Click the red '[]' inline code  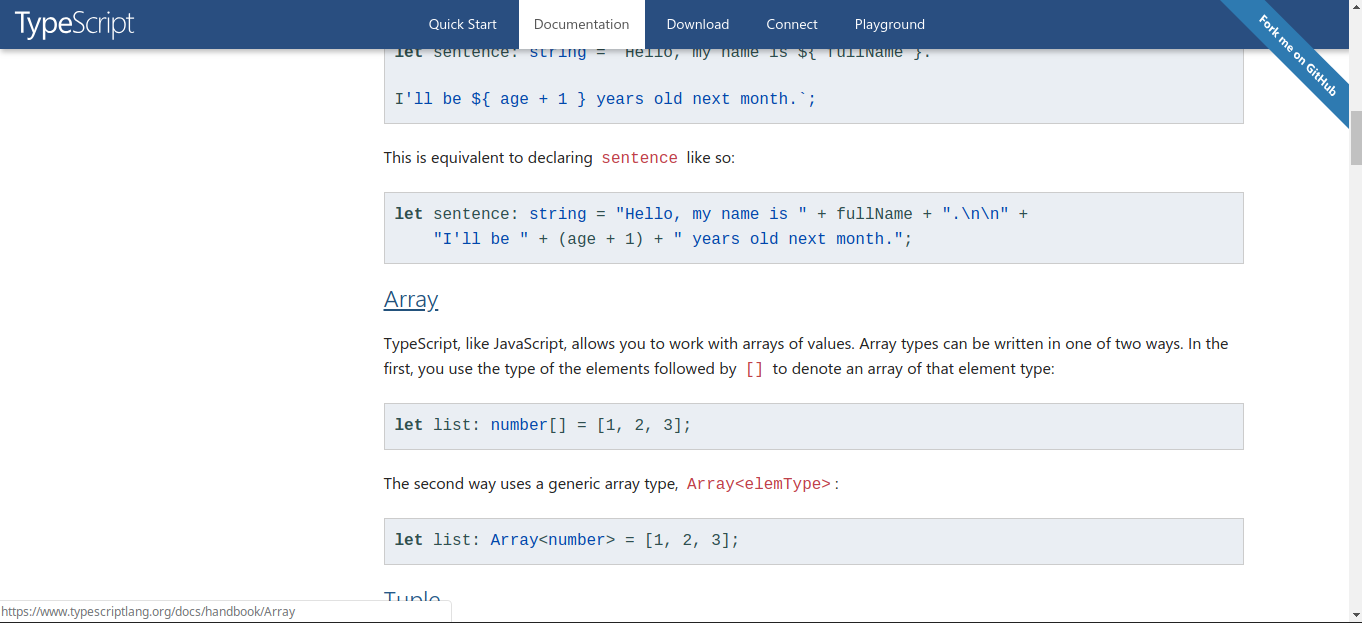point(755,369)
